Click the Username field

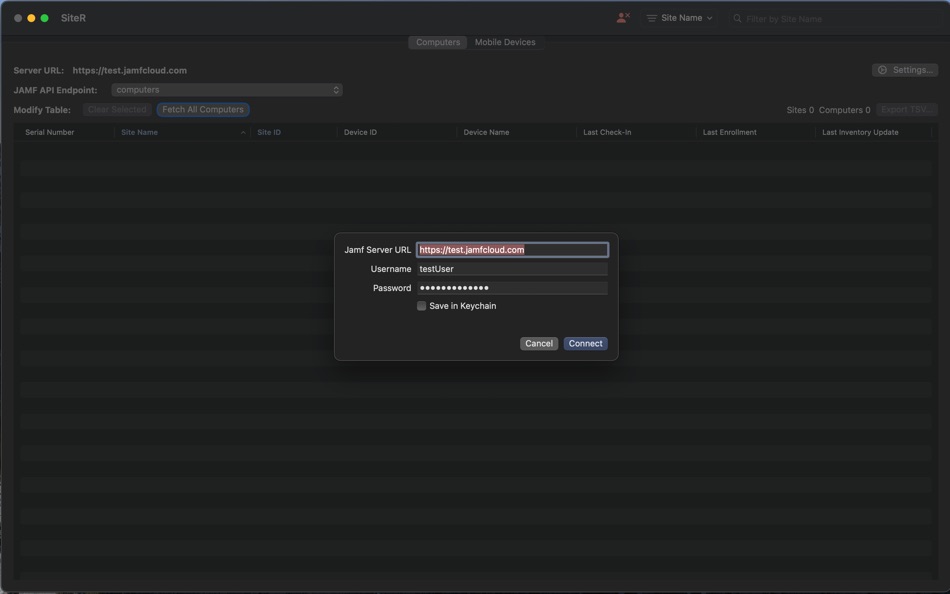point(513,269)
